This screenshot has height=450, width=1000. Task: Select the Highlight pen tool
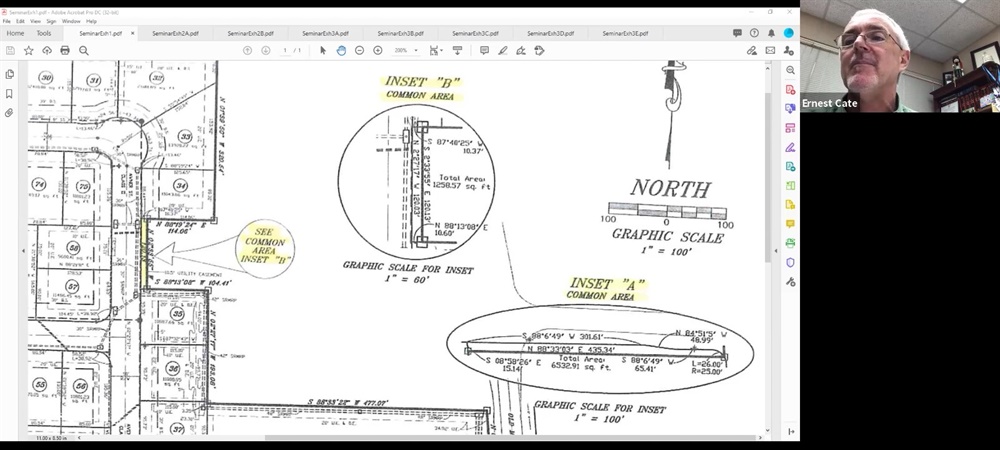click(x=503, y=50)
